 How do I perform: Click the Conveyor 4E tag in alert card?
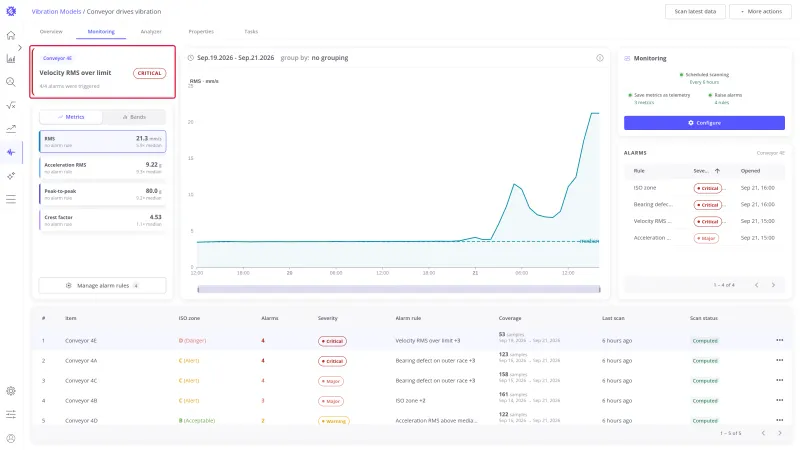click(x=57, y=58)
